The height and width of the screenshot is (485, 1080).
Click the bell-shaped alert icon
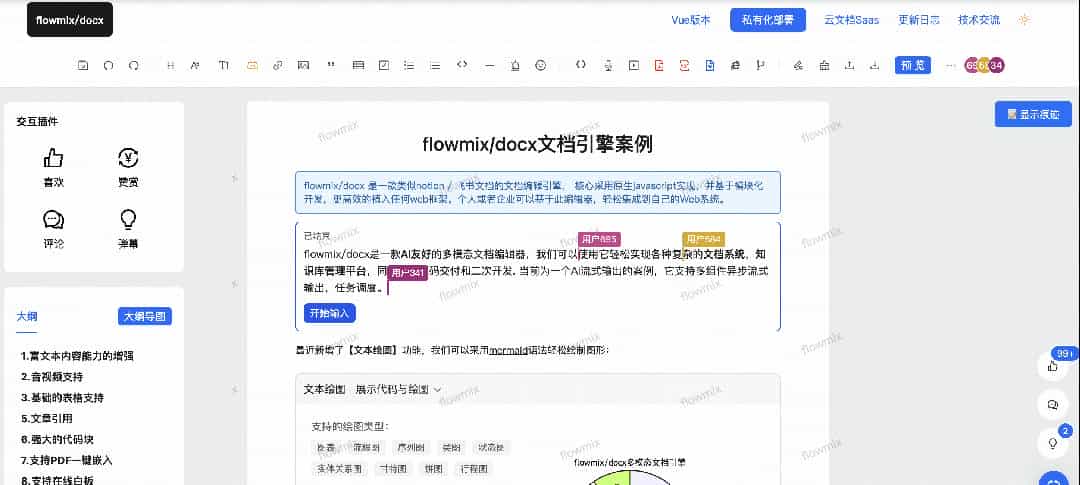(515, 65)
